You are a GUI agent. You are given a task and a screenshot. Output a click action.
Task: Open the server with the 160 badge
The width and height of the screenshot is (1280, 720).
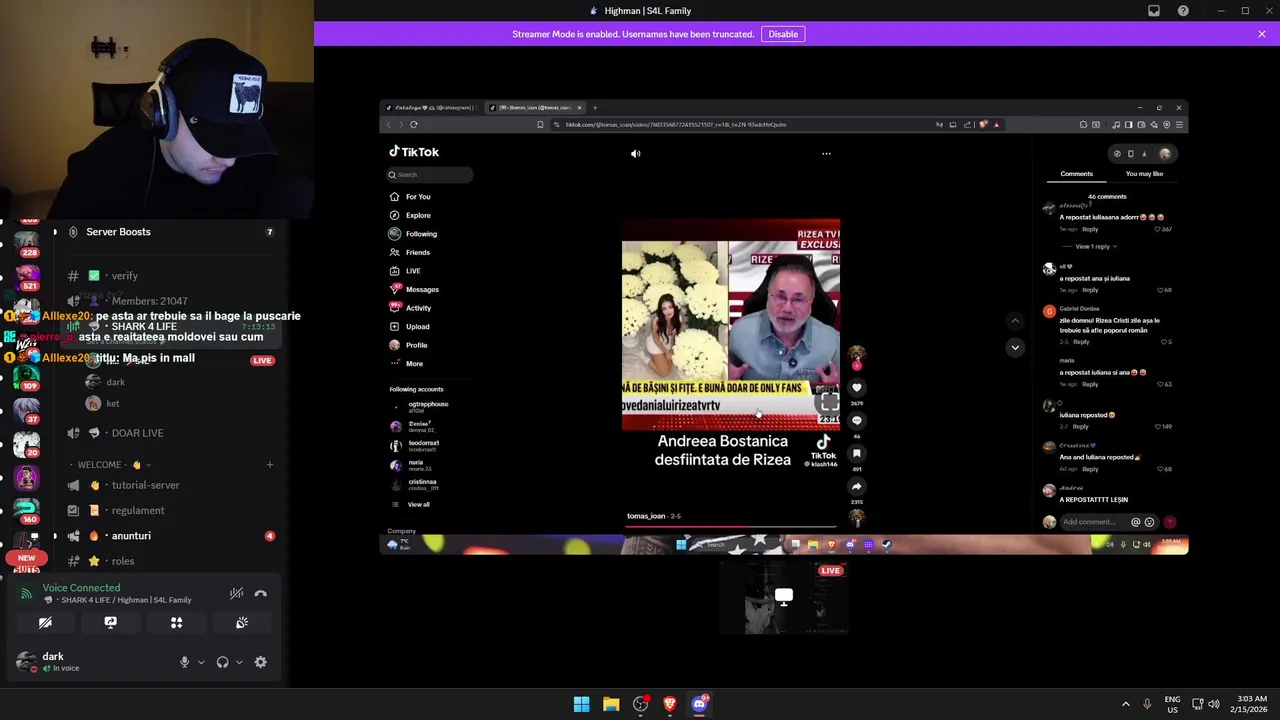coord(27,510)
